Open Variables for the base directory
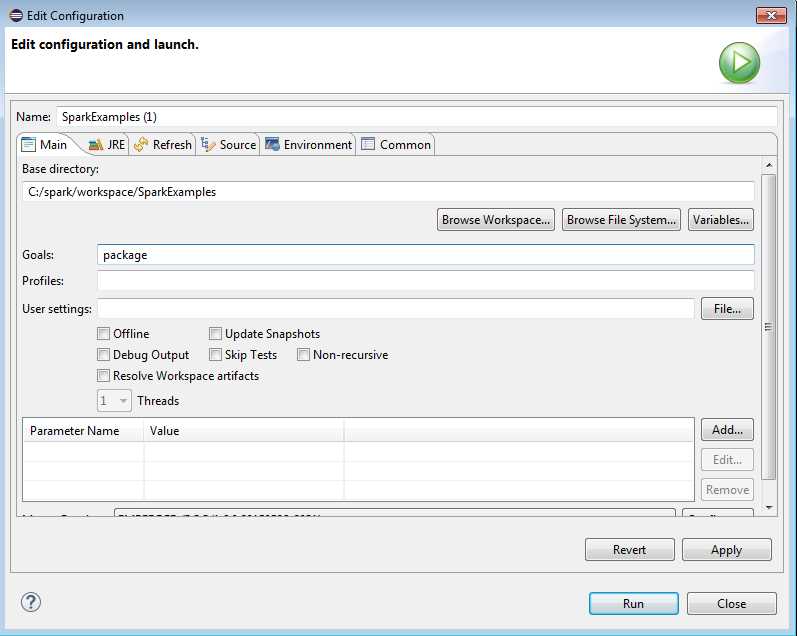Image resolution: width=797 pixels, height=636 pixels. [721, 220]
